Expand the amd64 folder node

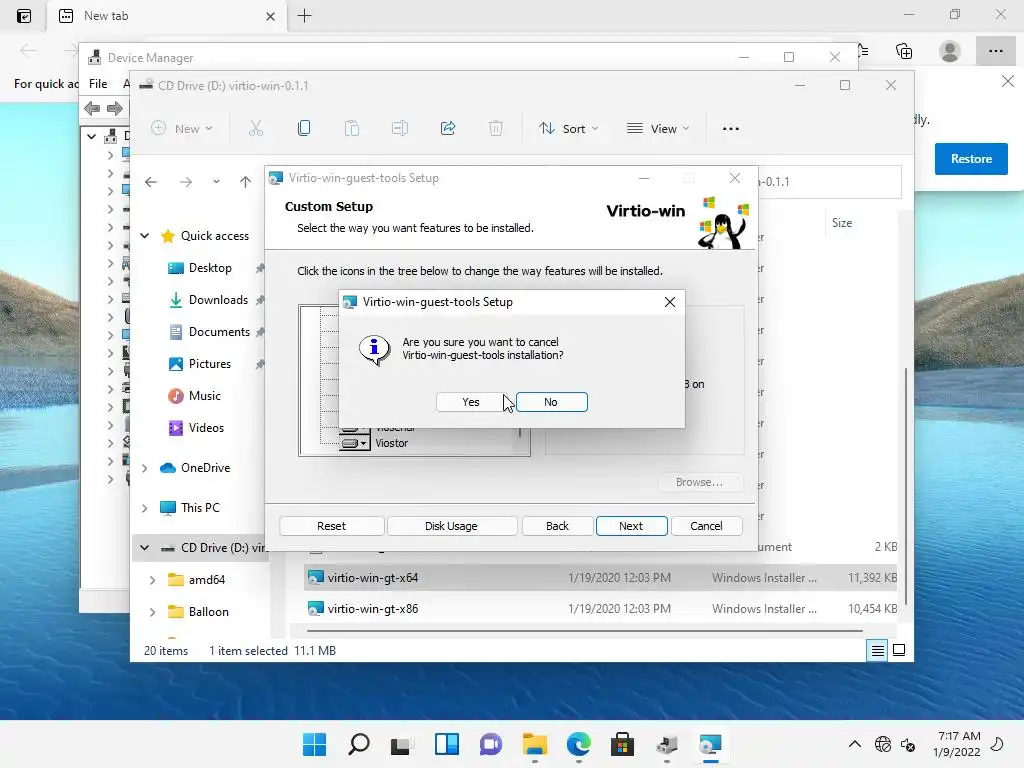(x=152, y=579)
